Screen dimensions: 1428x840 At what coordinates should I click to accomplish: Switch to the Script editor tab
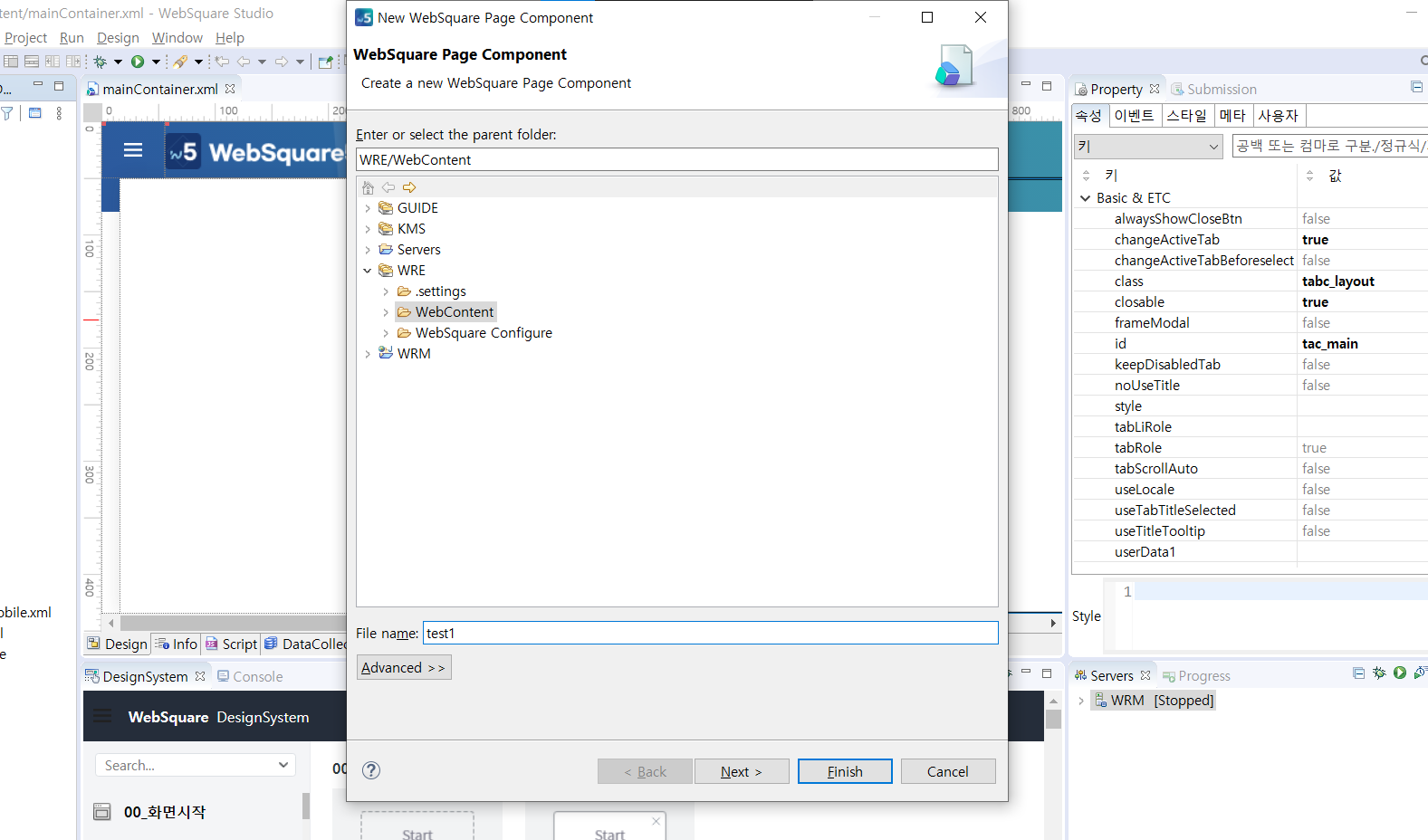(x=232, y=644)
